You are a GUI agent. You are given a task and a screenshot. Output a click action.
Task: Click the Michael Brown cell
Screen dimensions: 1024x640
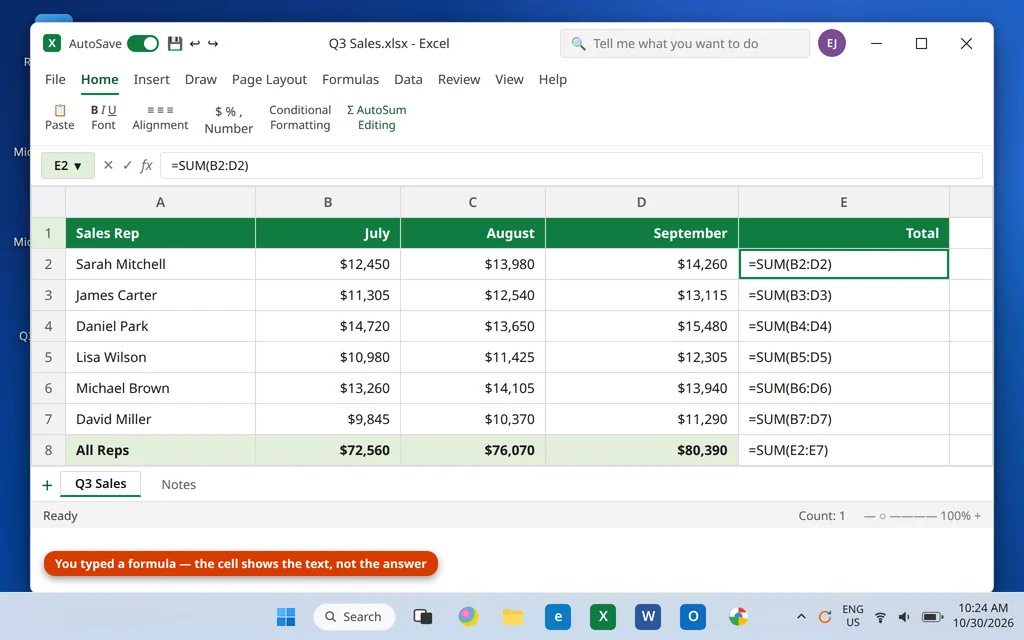tap(160, 388)
